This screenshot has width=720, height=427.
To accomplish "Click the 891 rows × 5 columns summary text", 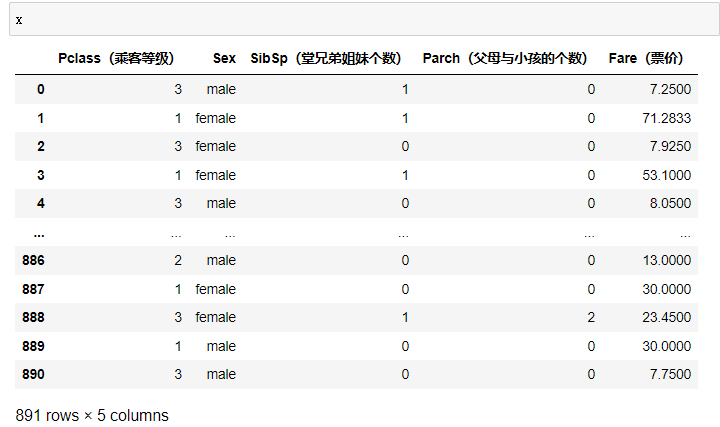I will point(92,414).
